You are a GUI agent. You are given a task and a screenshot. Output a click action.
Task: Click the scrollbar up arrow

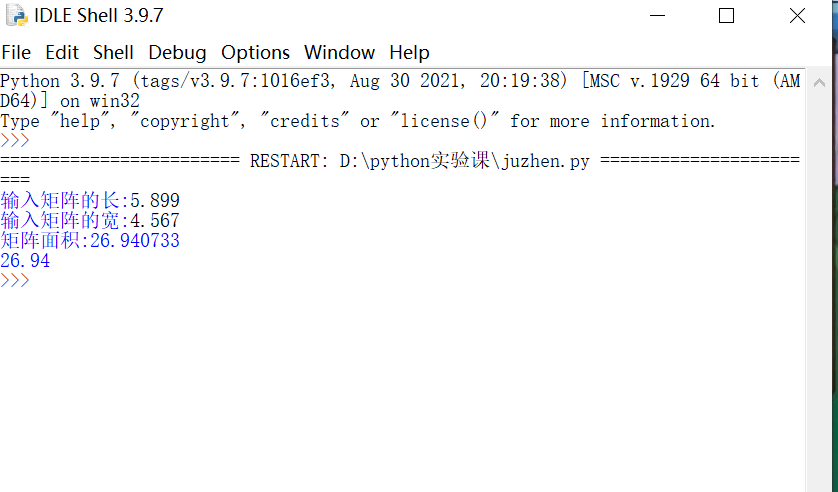[x=819, y=82]
